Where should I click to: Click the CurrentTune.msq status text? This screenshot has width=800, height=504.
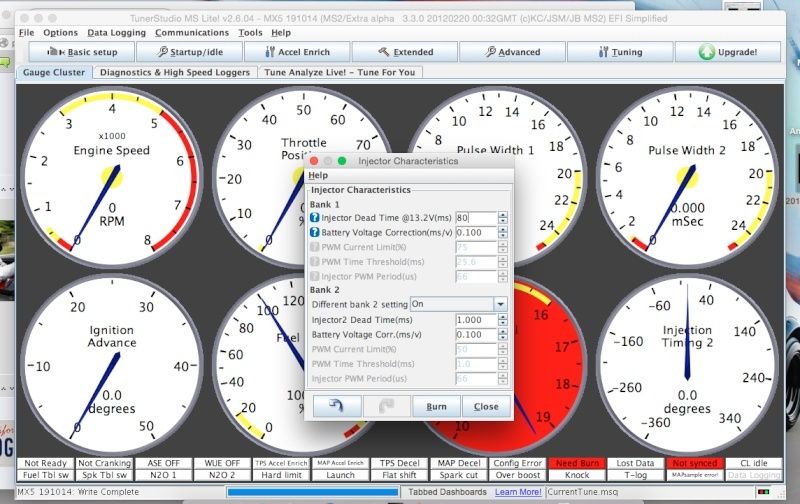click(583, 492)
